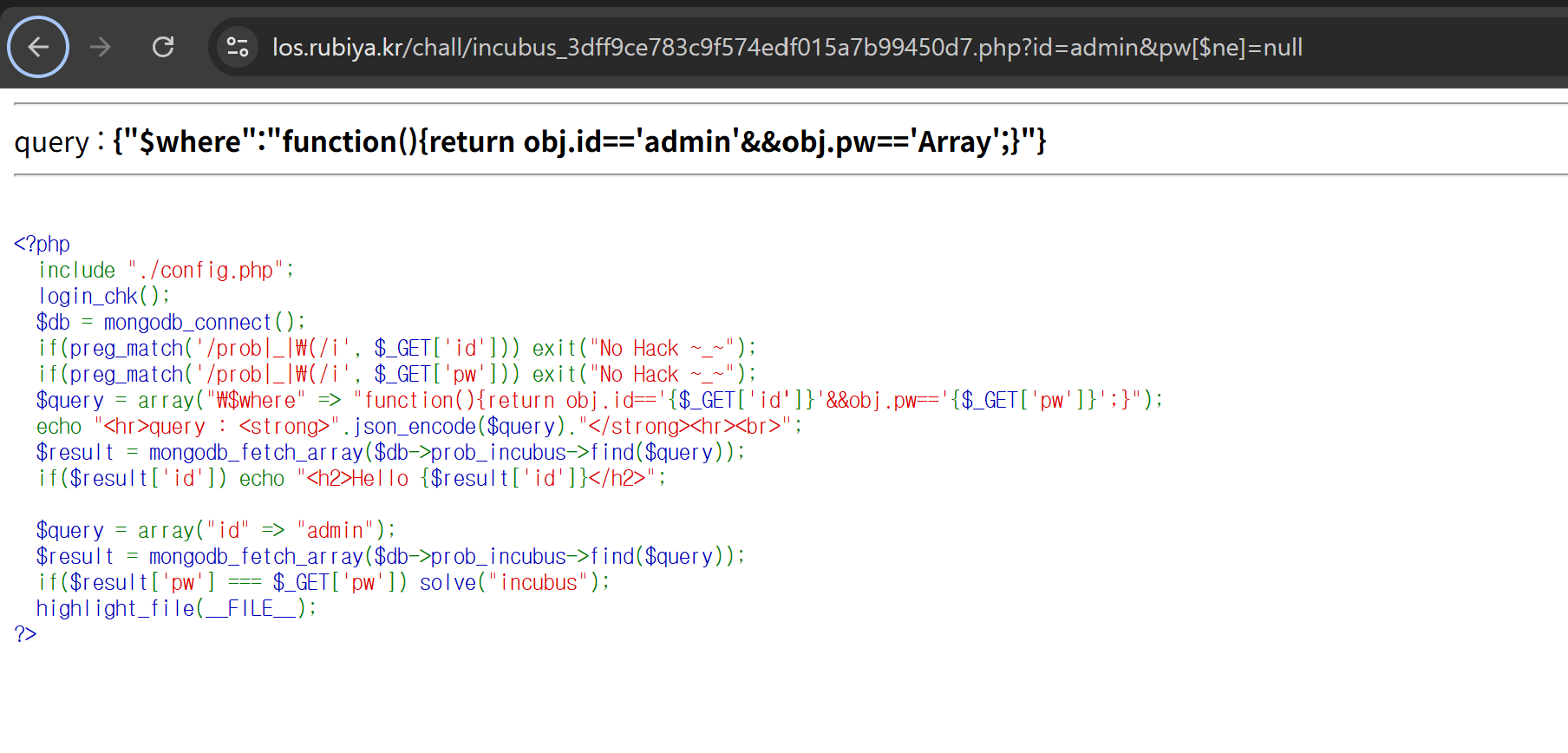Click the include "./config.php" line
This screenshot has width=1568, height=753.
(165, 270)
